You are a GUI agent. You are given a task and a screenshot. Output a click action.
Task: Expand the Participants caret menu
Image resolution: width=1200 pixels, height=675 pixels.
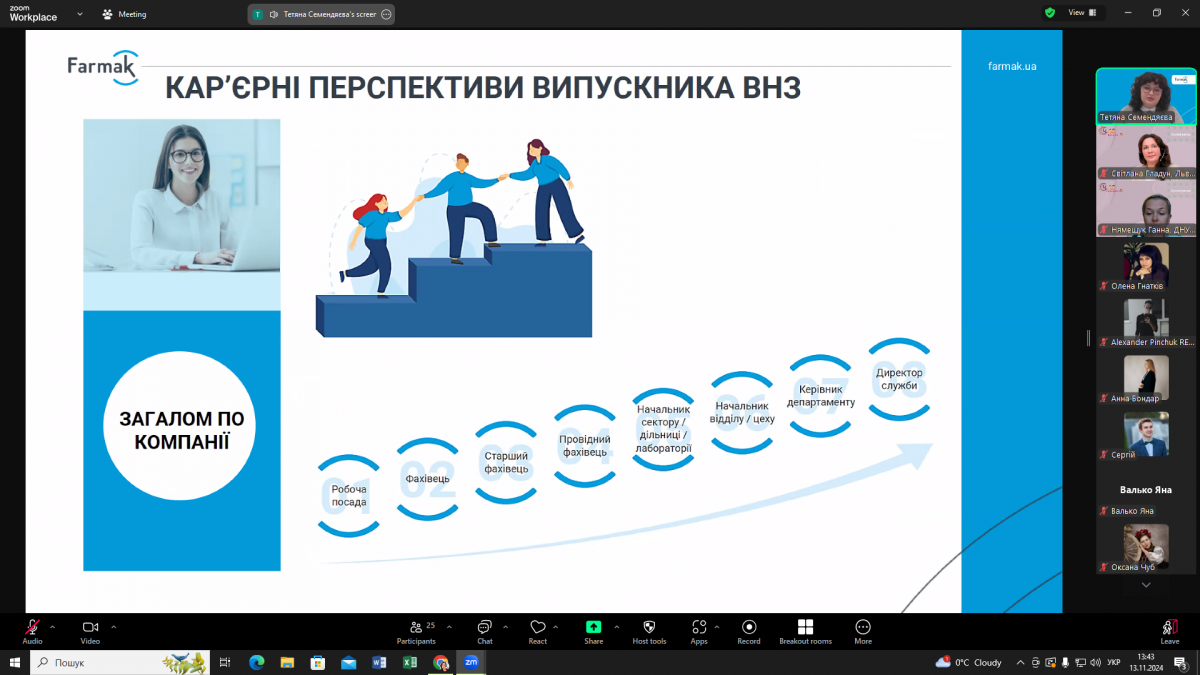pos(448,625)
